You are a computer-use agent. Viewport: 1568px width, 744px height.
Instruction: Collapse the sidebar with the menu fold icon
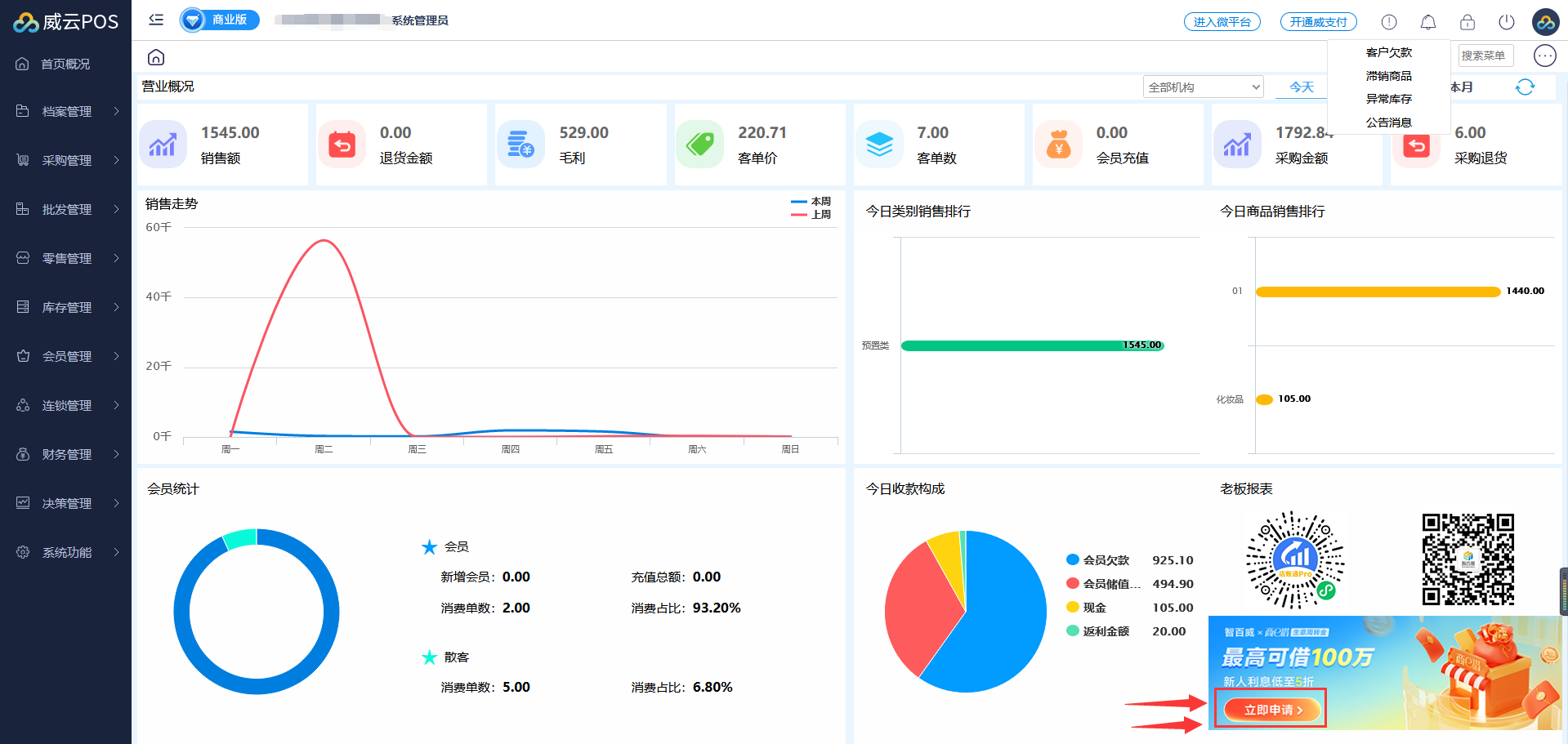[156, 20]
